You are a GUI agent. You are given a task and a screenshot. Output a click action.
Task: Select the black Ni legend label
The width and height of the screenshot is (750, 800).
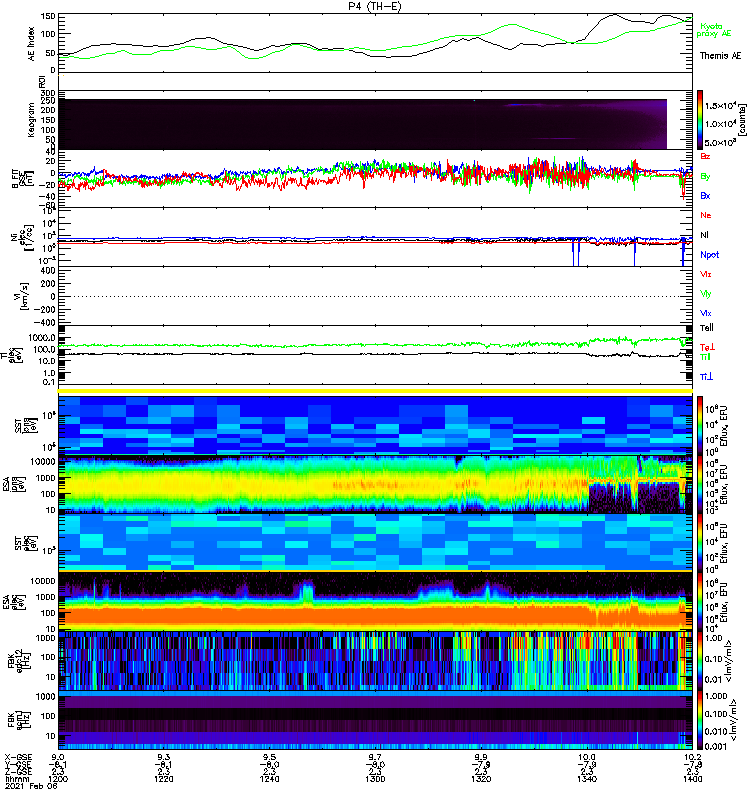(705, 235)
